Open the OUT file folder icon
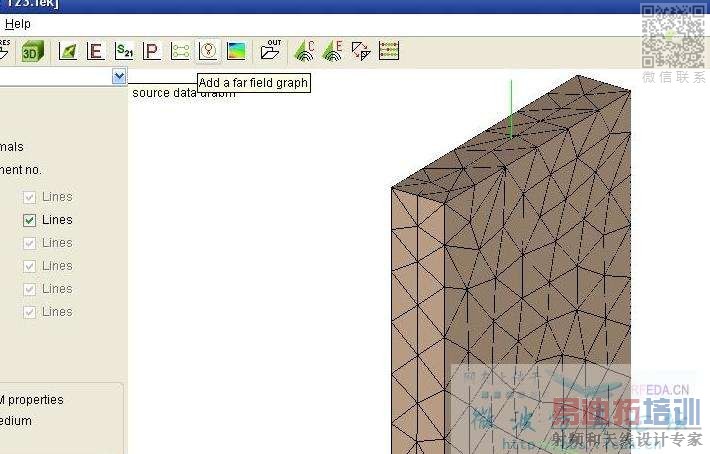This screenshot has height=454, width=710. click(x=270, y=50)
